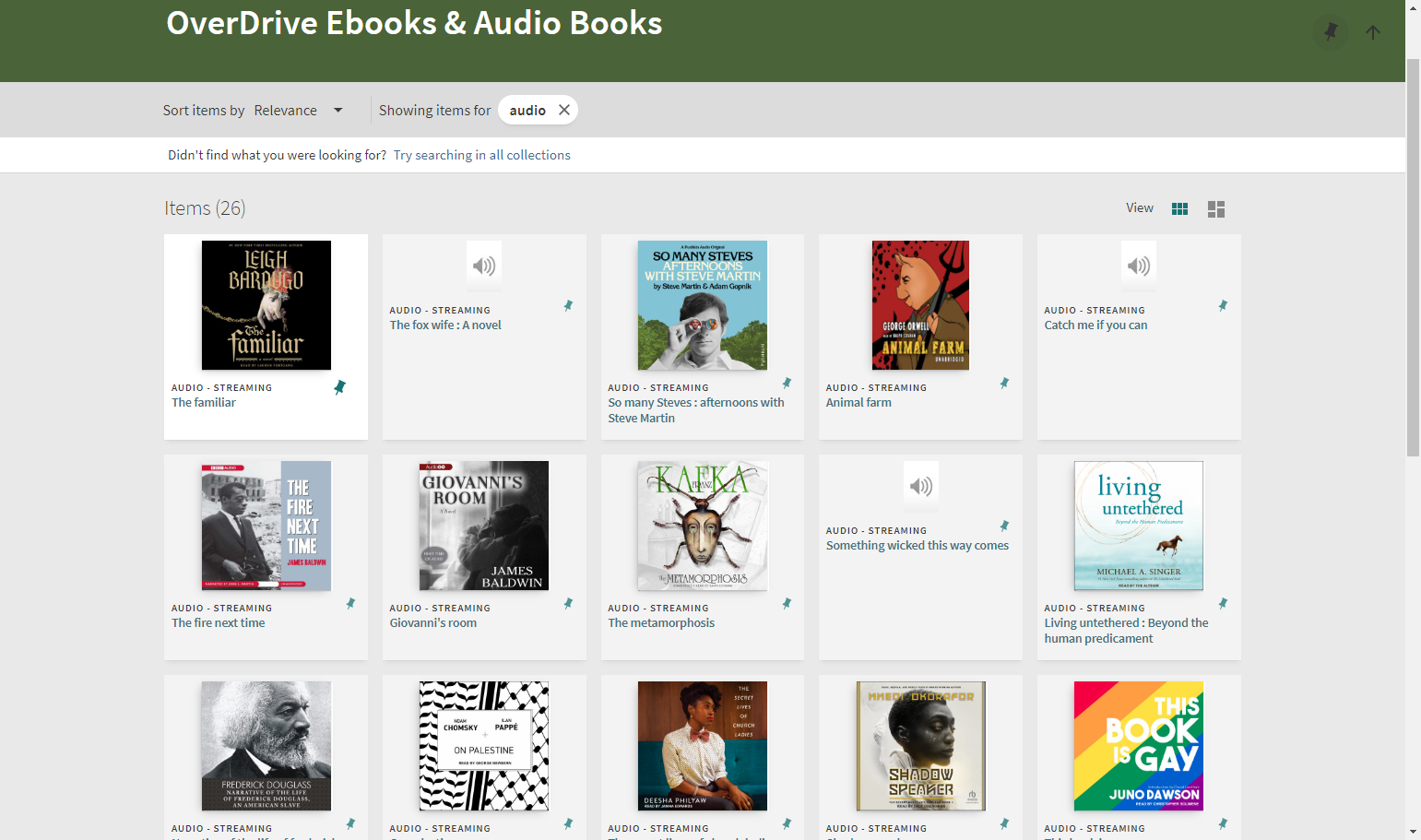Click the speaker icon above 'The fox wife'

[484, 266]
